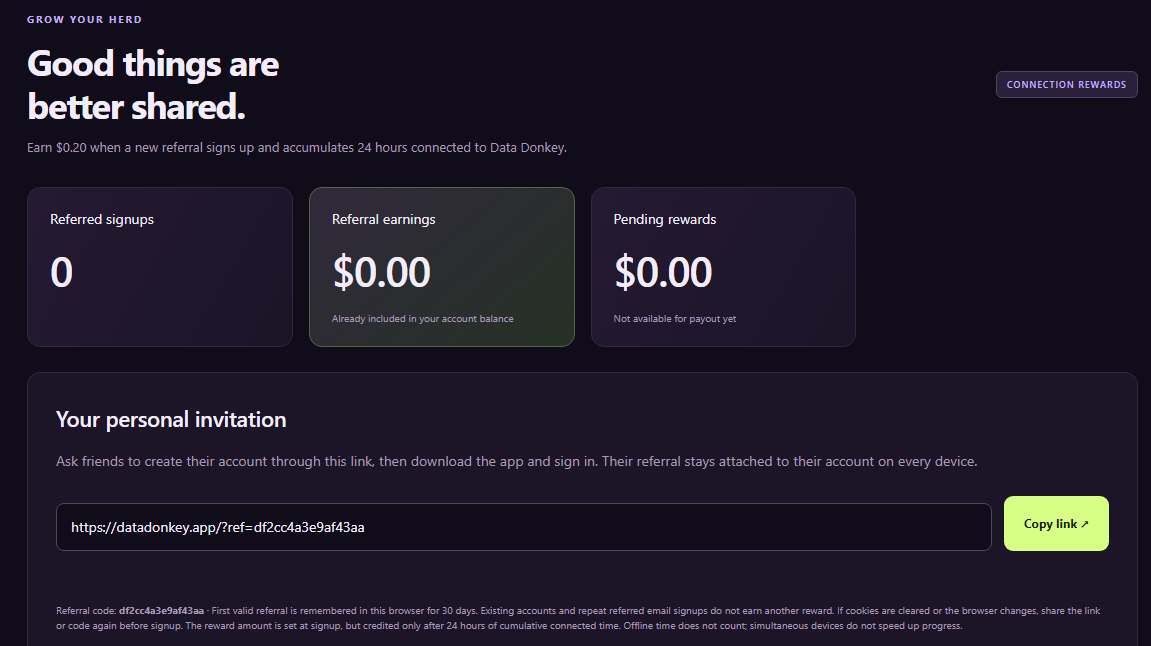Click the Referral earnings card title
Screen dimensions: 1151x646
(x=383, y=219)
